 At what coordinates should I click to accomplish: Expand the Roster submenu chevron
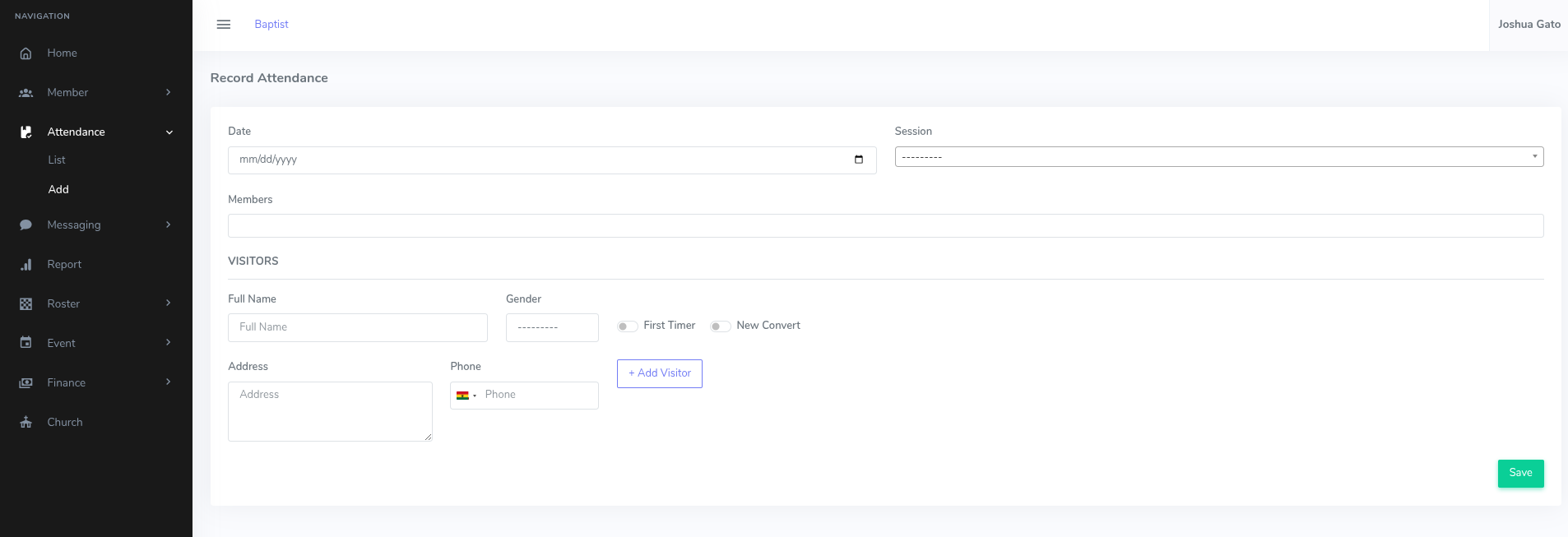pyautogui.click(x=169, y=303)
